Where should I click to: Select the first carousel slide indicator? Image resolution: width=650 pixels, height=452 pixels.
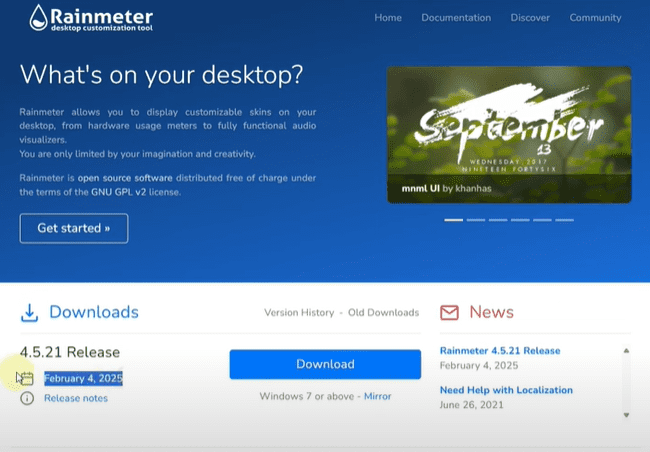tap(454, 219)
